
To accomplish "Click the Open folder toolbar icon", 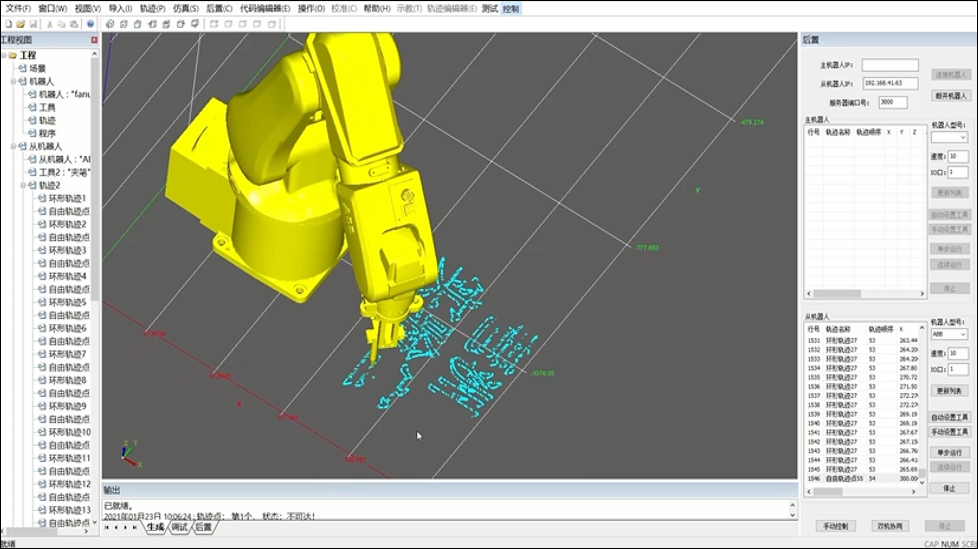I will [x=21, y=23].
